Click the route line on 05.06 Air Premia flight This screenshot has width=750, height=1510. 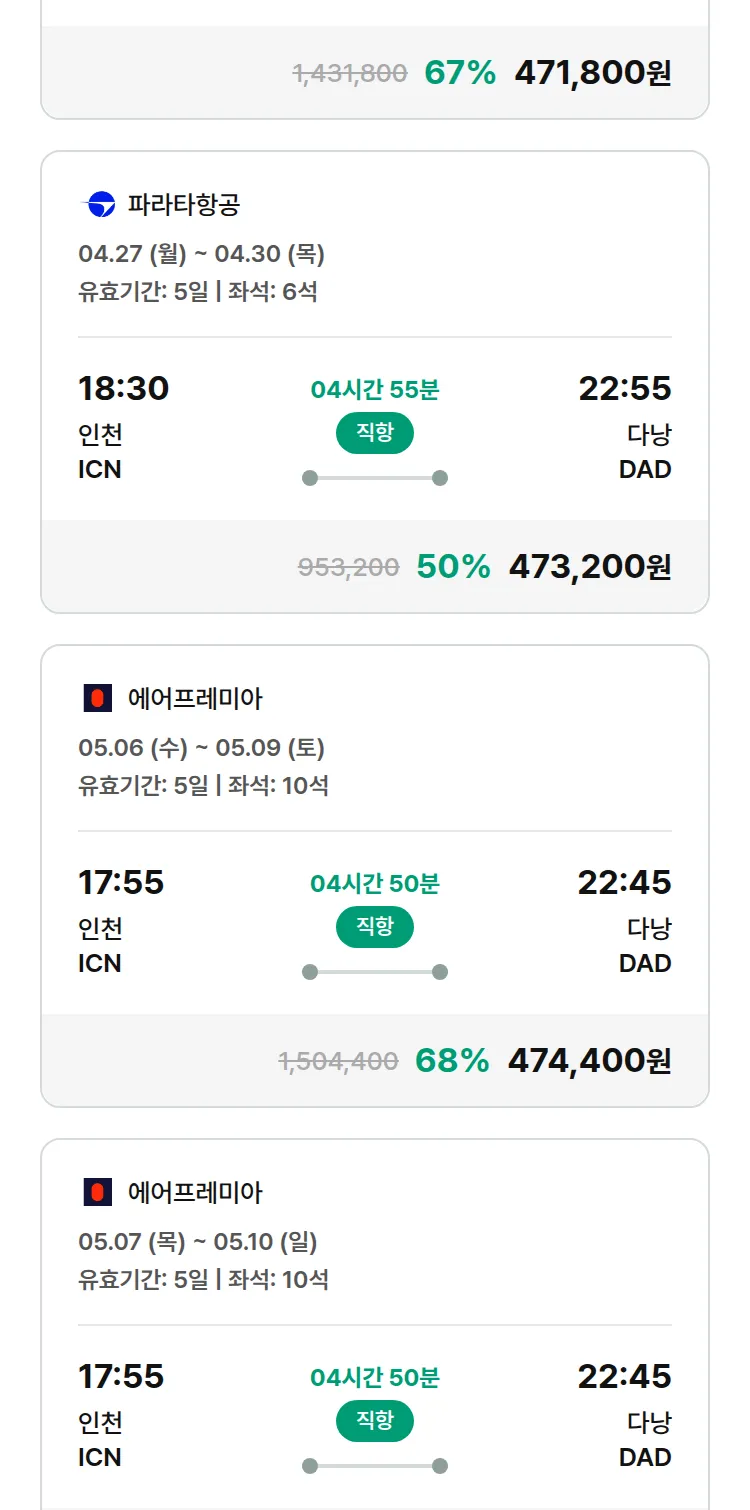[375, 972]
